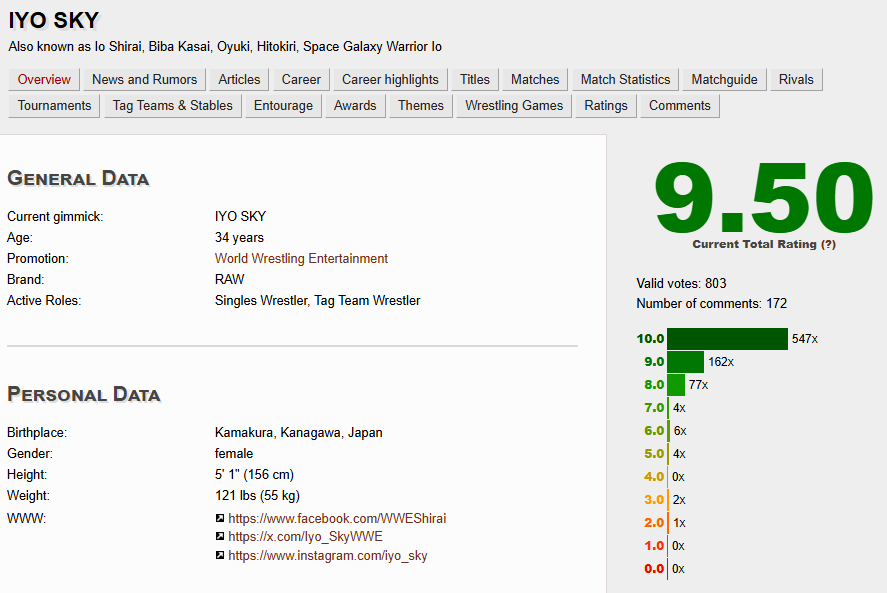Screen dimensions: 887x593
Task: View the Matches tab
Action: [535, 79]
